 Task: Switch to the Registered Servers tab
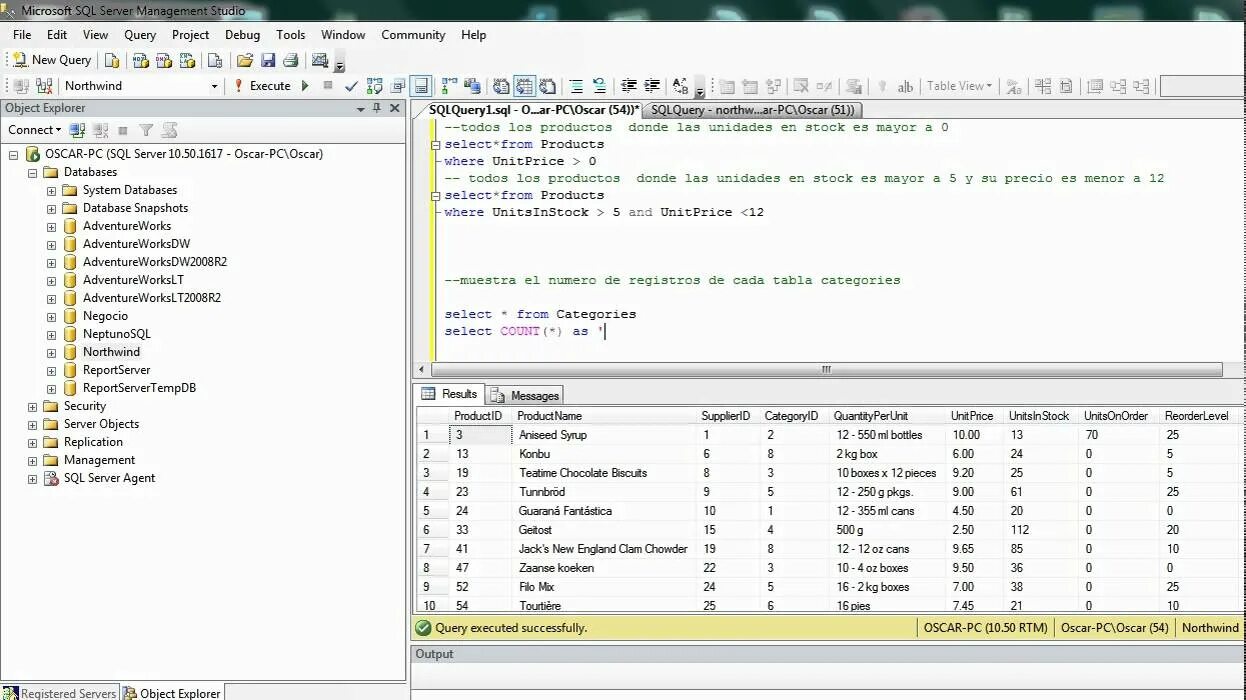(x=60, y=693)
